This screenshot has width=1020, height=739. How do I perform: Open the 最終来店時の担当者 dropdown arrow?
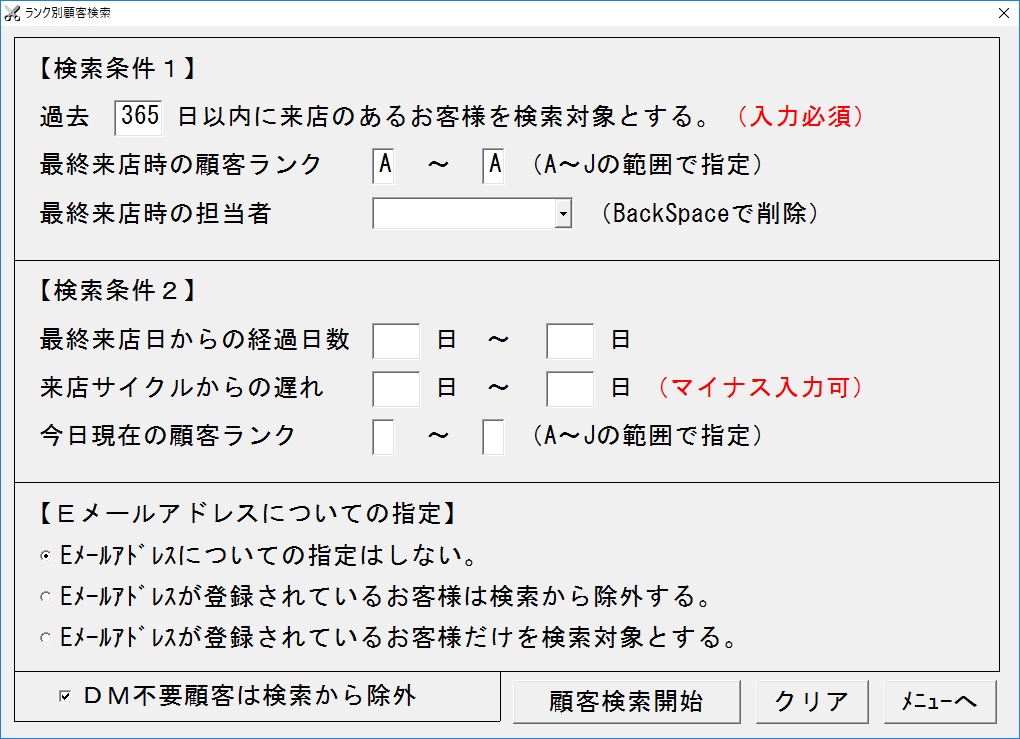[563, 213]
